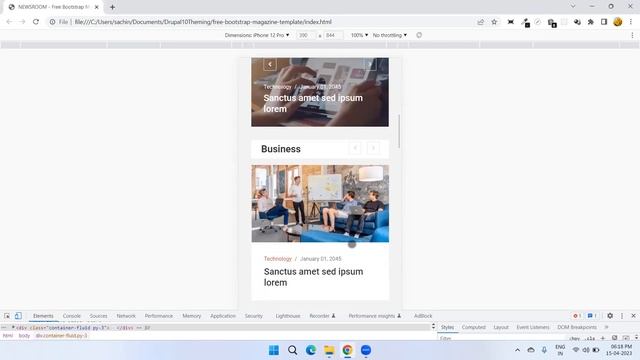Image resolution: width=640 pixels, height=360 pixels.
Task: Toggle the device toolbar icon in DevTools
Action: pyautogui.click(x=18, y=316)
